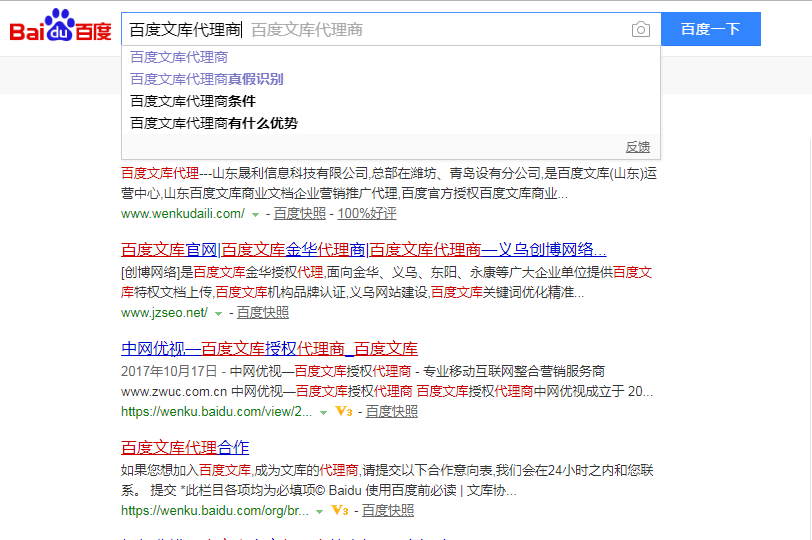Screen dimensions: 812x540
Task: Click the Baidu logo
Action: click(x=61, y=26)
